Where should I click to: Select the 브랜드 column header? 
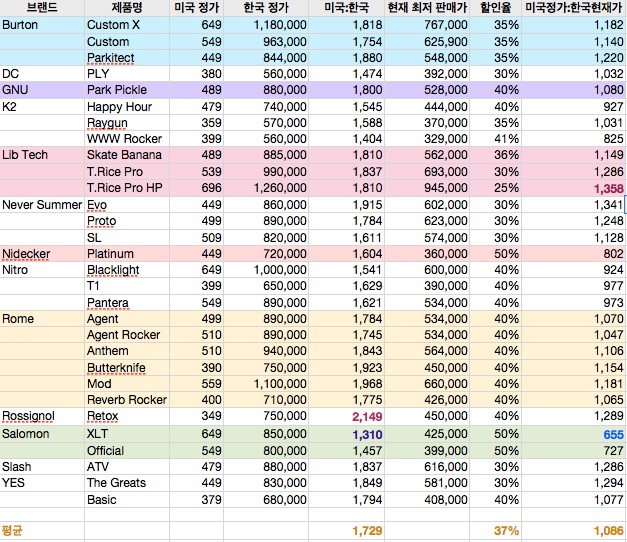pyautogui.click(x=42, y=8)
